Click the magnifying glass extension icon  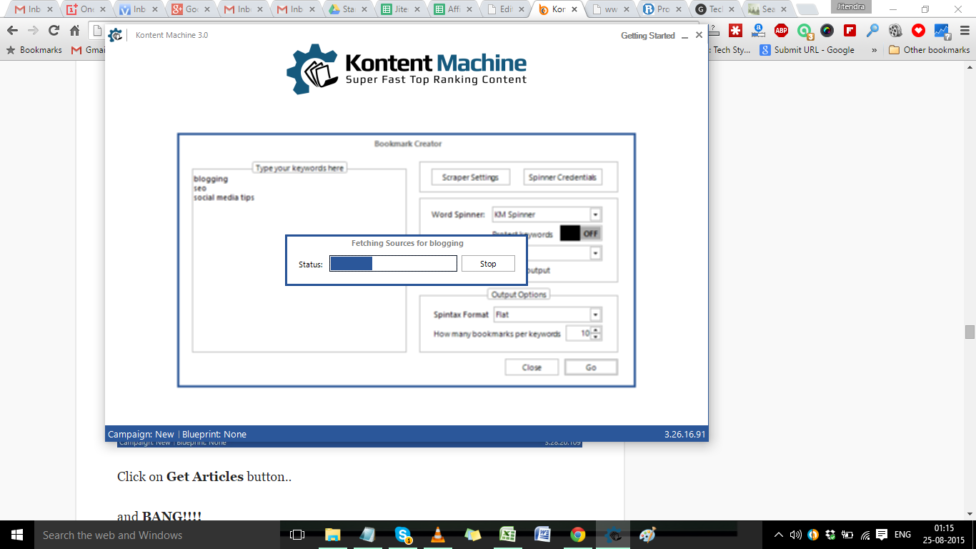[872, 30]
